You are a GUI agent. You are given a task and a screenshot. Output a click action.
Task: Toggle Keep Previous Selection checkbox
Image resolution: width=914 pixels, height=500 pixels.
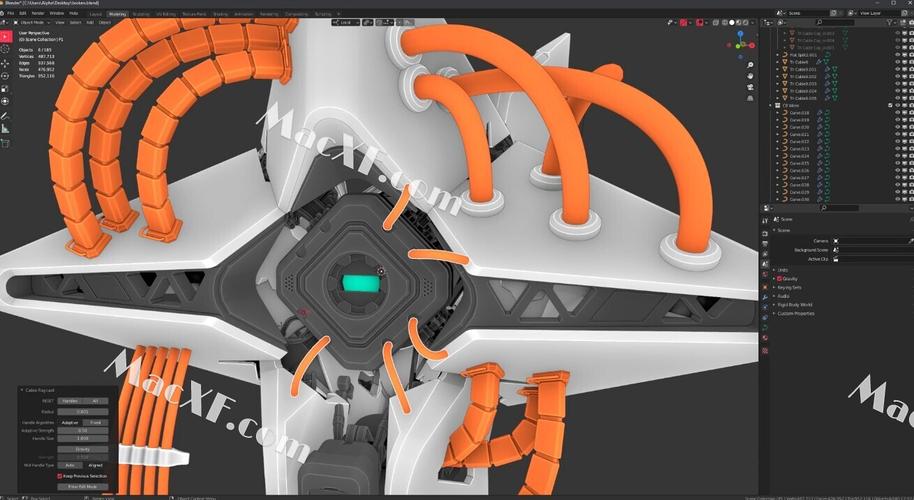point(59,476)
